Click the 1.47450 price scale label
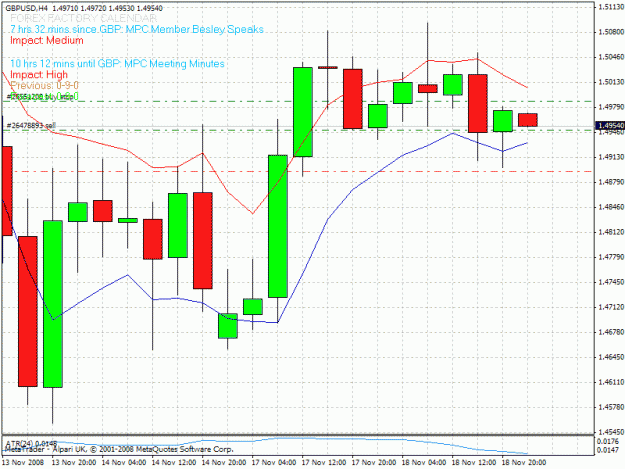 click(x=611, y=282)
